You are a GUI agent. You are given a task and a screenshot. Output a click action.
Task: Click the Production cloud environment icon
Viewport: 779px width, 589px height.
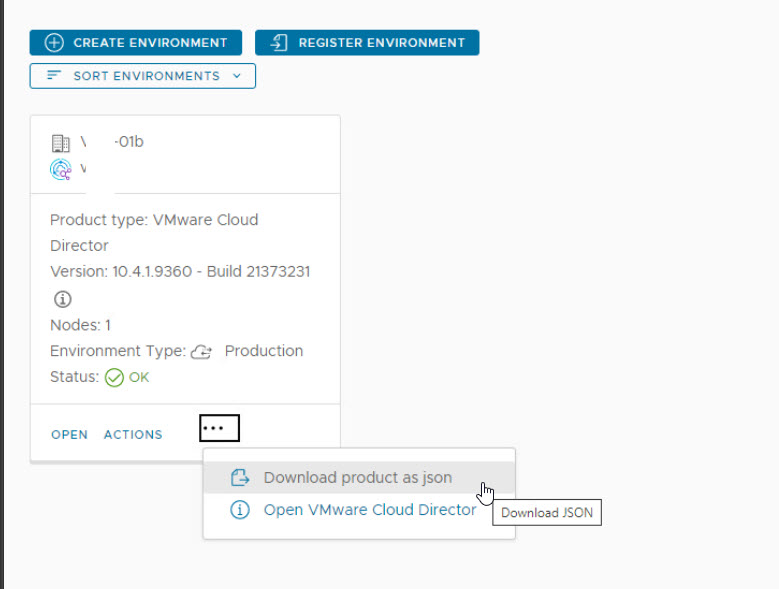[x=201, y=352]
